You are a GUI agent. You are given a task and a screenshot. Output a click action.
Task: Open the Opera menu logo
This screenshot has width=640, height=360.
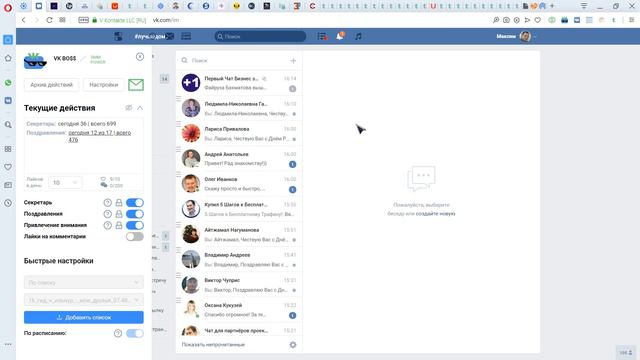click(8, 7)
